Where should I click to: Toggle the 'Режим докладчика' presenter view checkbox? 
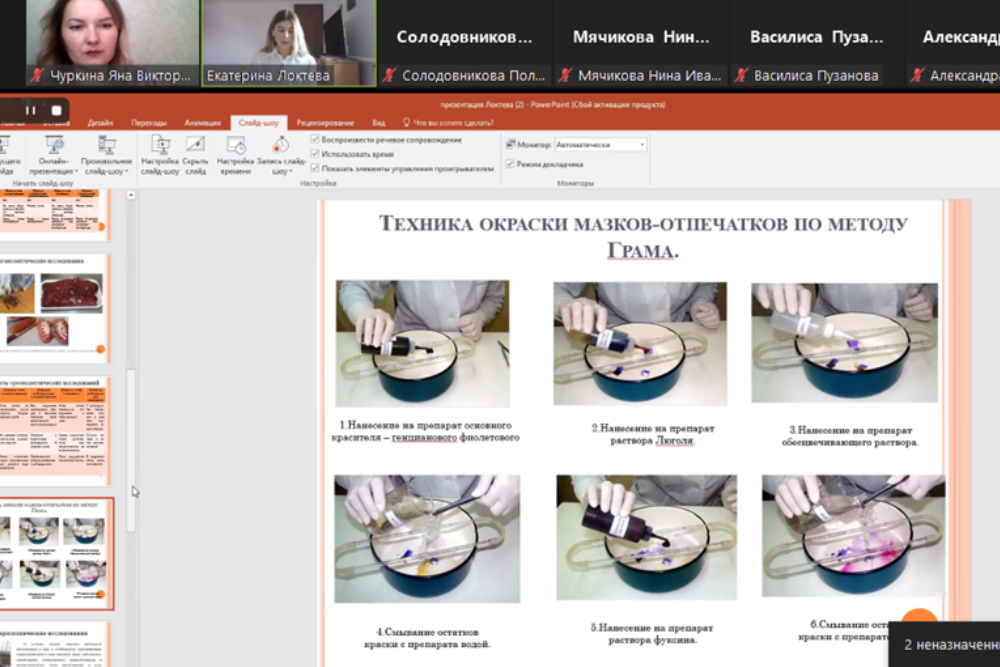point(510,164)
